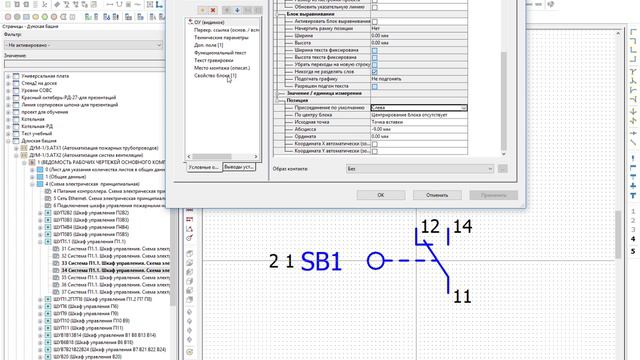Image resolution: width=640 pixels, height=360 pixels.
Task: Open the filter dropdown 'Не активировано'
Action: pyautogui.click(x=83, y=45)
